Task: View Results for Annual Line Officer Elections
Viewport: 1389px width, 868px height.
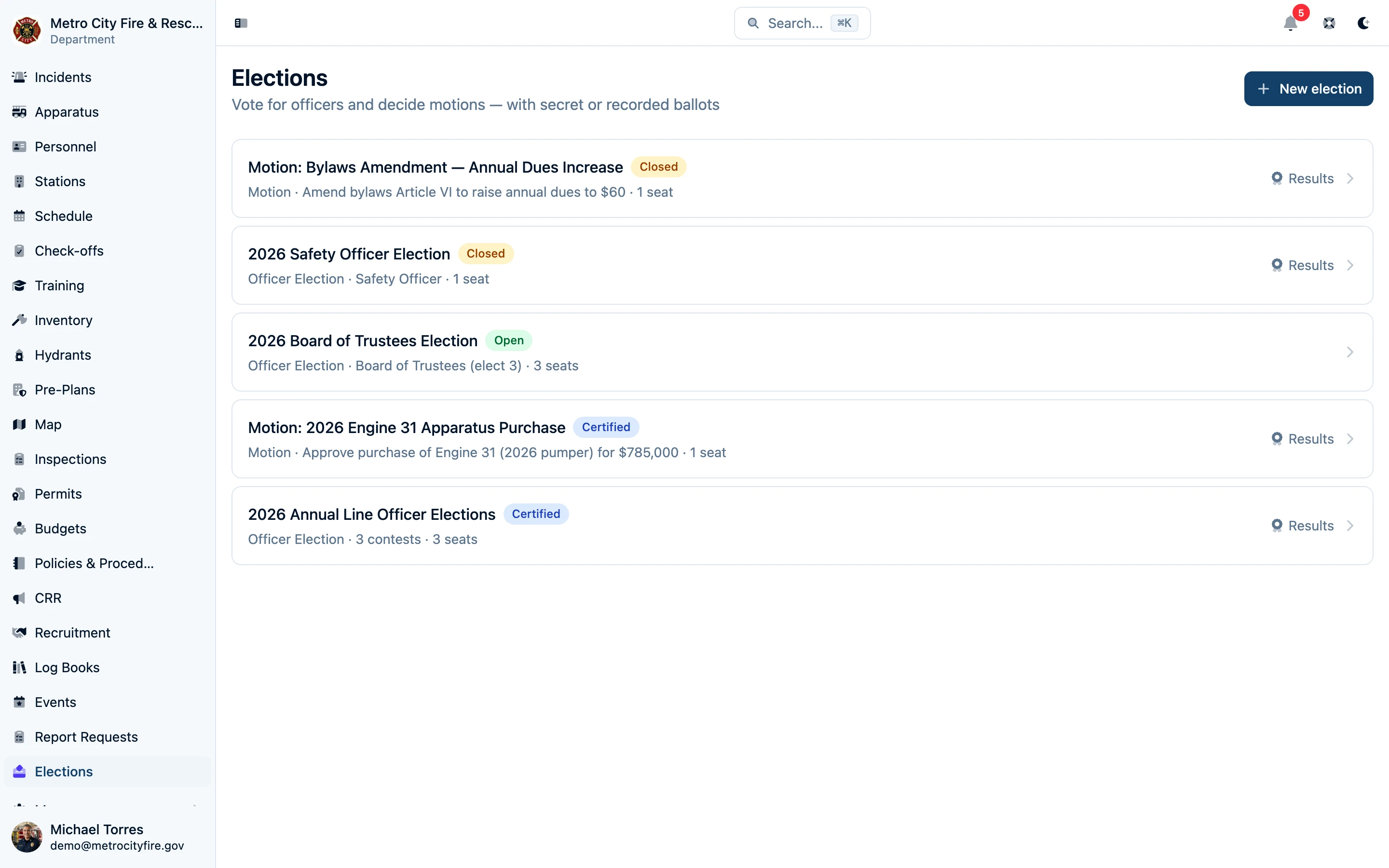Action: click(1302, 525)
